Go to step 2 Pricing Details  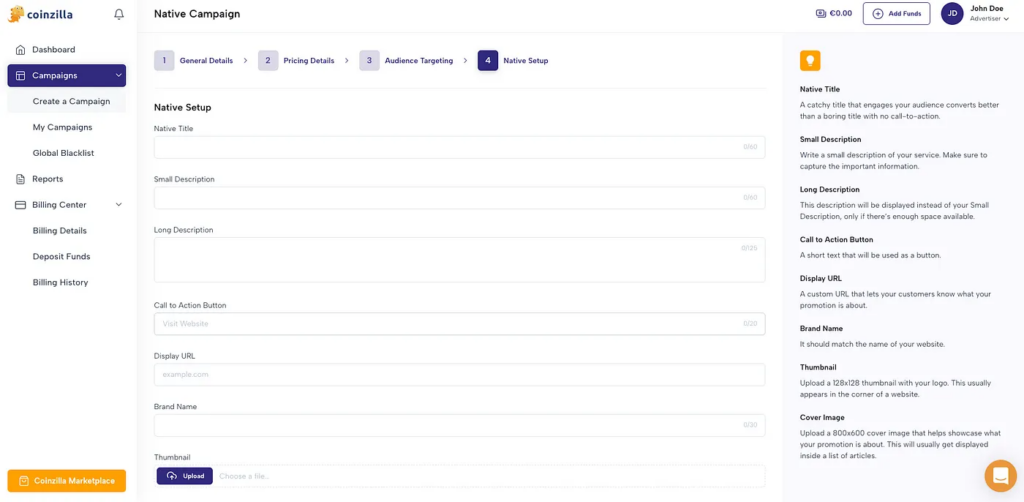click(297, 61)
